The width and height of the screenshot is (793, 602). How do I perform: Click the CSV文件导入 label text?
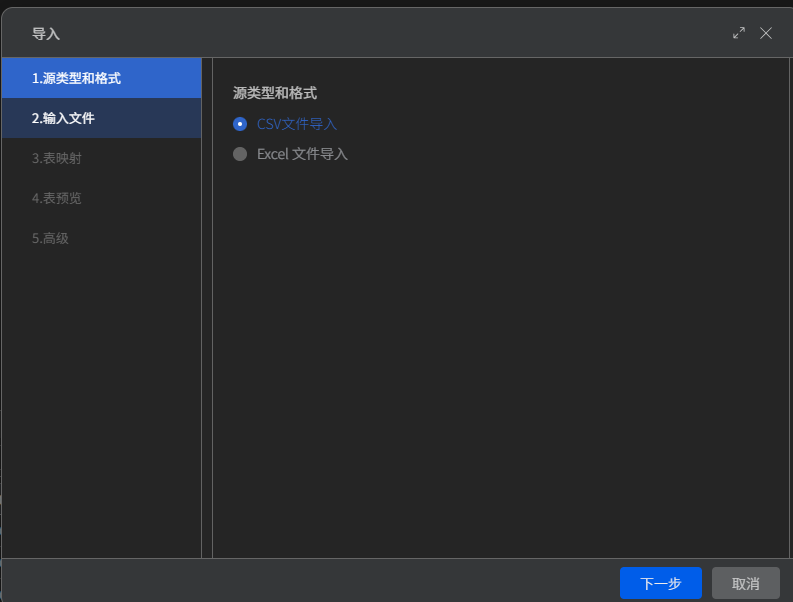297,124
